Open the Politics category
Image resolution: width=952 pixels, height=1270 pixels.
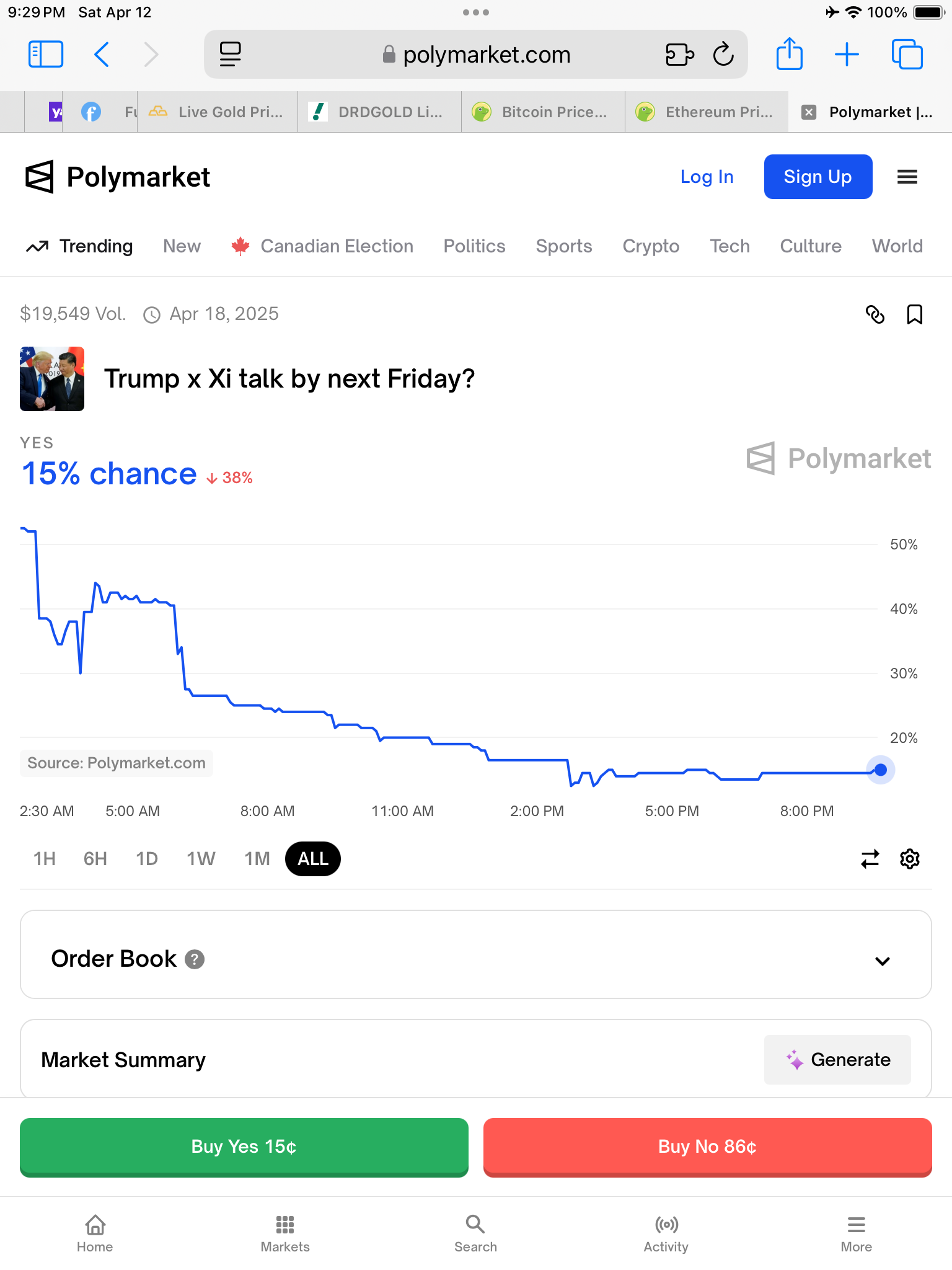click(474, 246)
